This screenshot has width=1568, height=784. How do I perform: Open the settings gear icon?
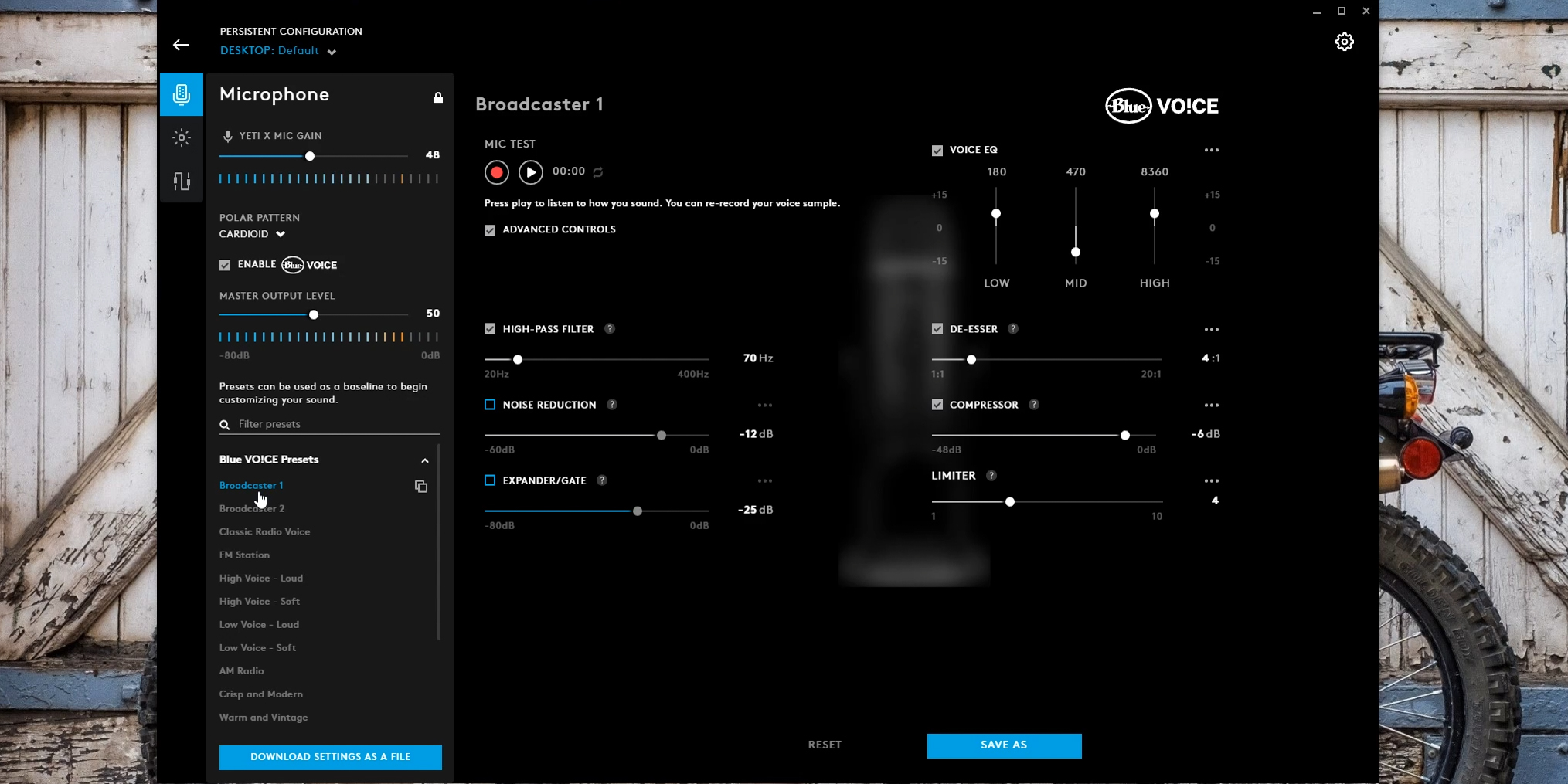(x=1344, y=42)
